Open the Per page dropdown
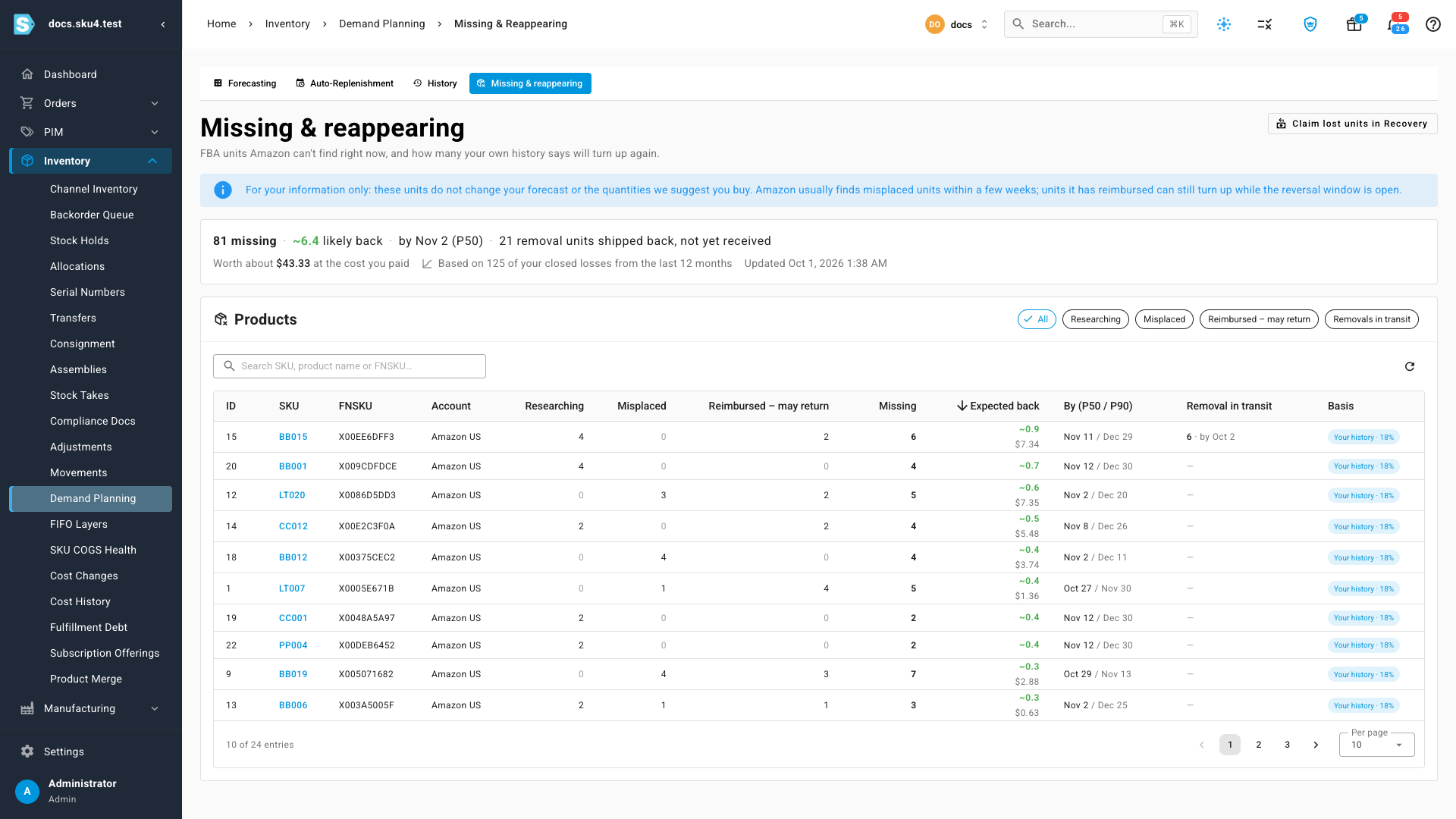 (x=1376, y=745)
